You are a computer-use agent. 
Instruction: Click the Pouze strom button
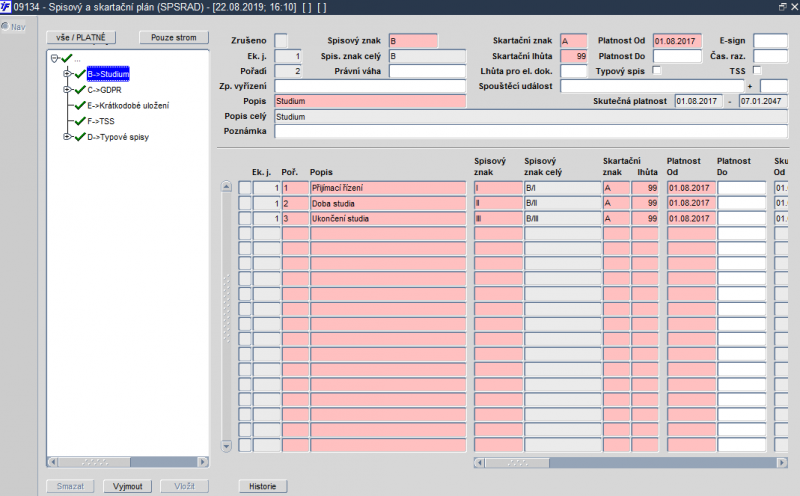(173, 37)
